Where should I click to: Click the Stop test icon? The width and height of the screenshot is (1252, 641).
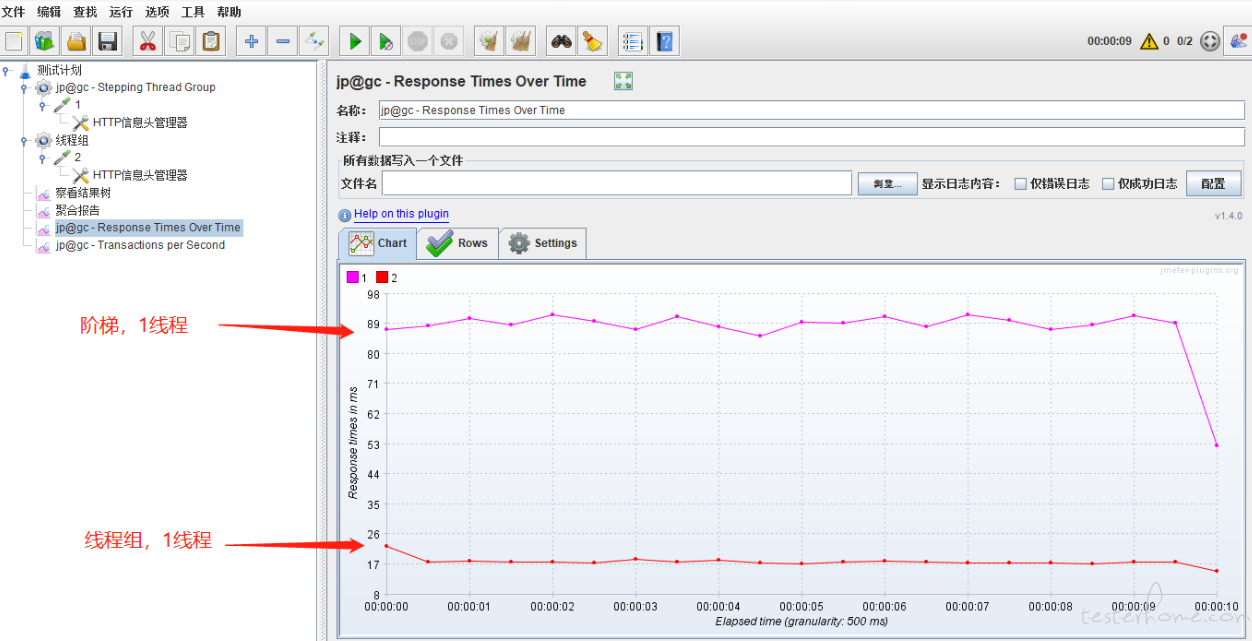(x=418, y=41)
